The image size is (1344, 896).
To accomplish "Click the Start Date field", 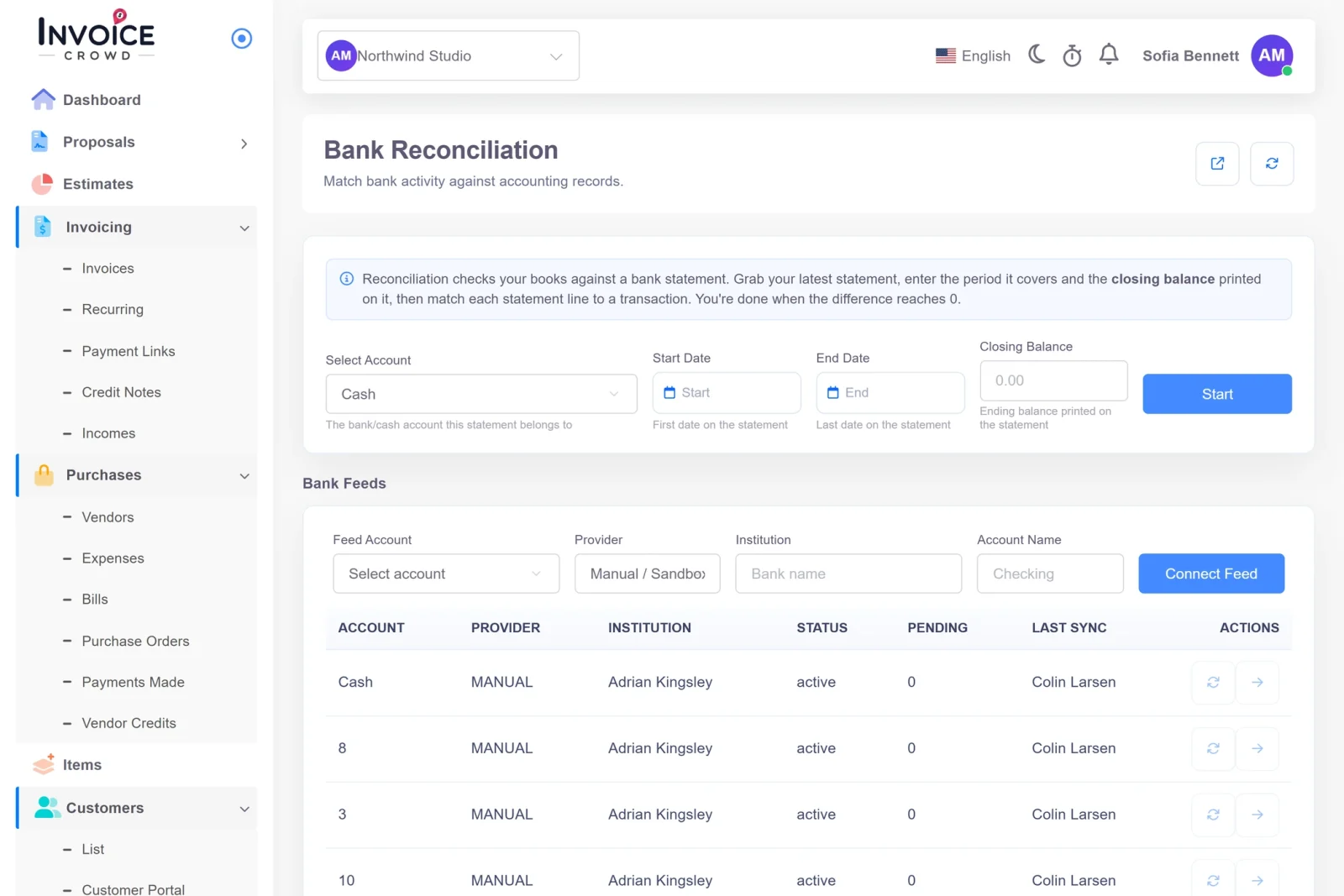I will 727,393.
